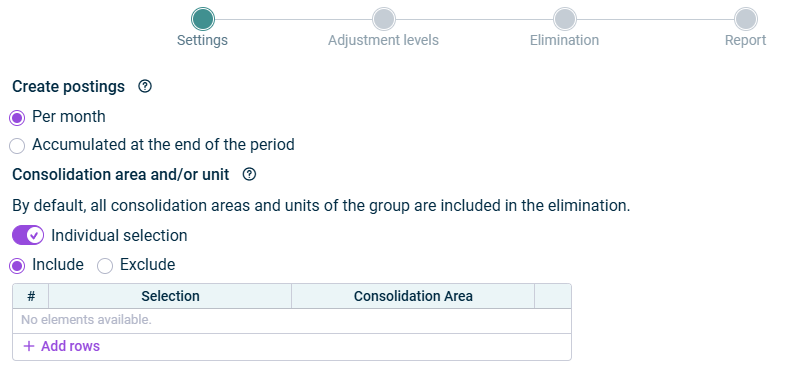Click the help icon beside Create postings
The image size is (811, 375).
point(145,86)
